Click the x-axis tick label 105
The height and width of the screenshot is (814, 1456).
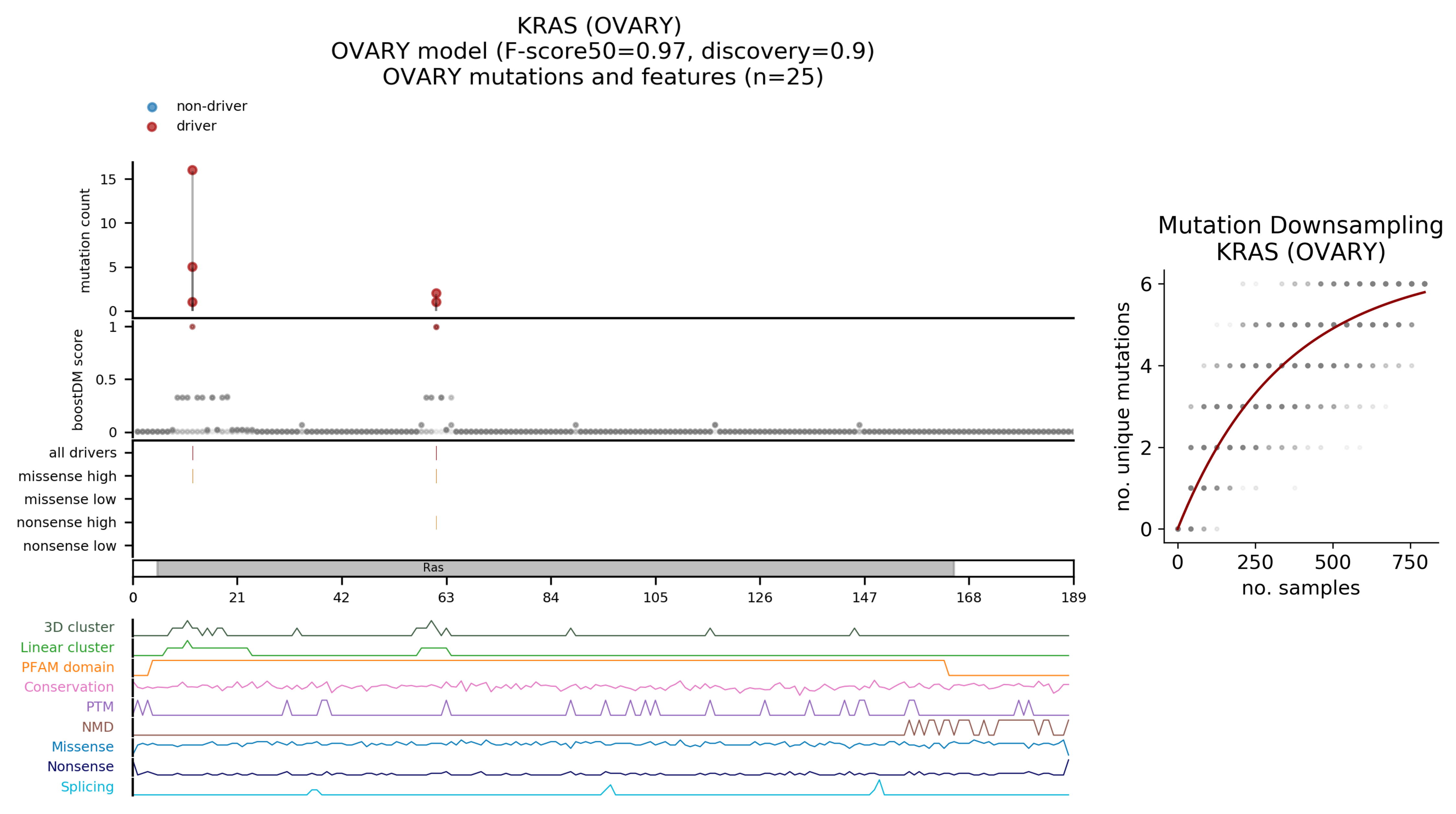click(655, 598)
